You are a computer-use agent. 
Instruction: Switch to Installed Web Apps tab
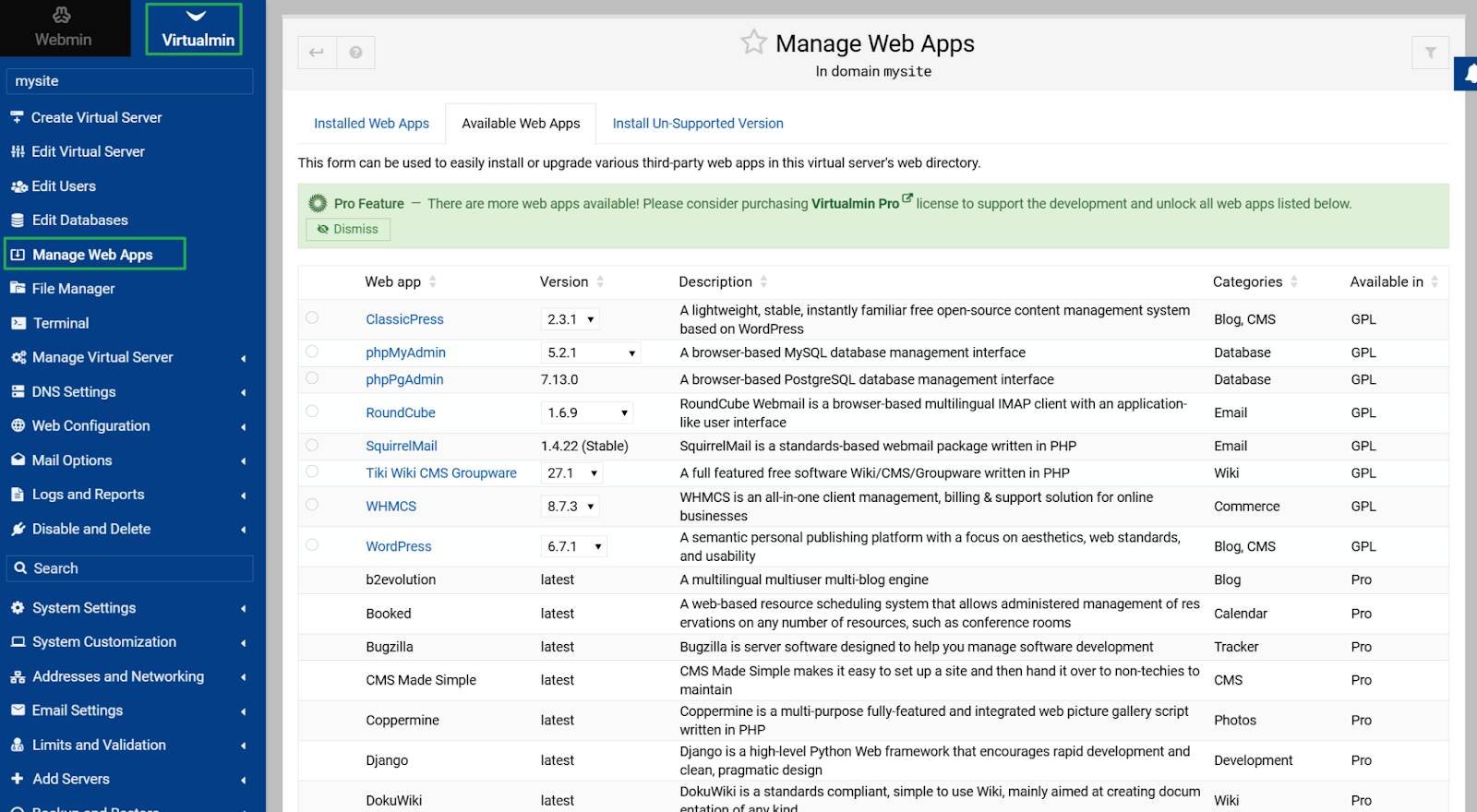pos(371,124)
